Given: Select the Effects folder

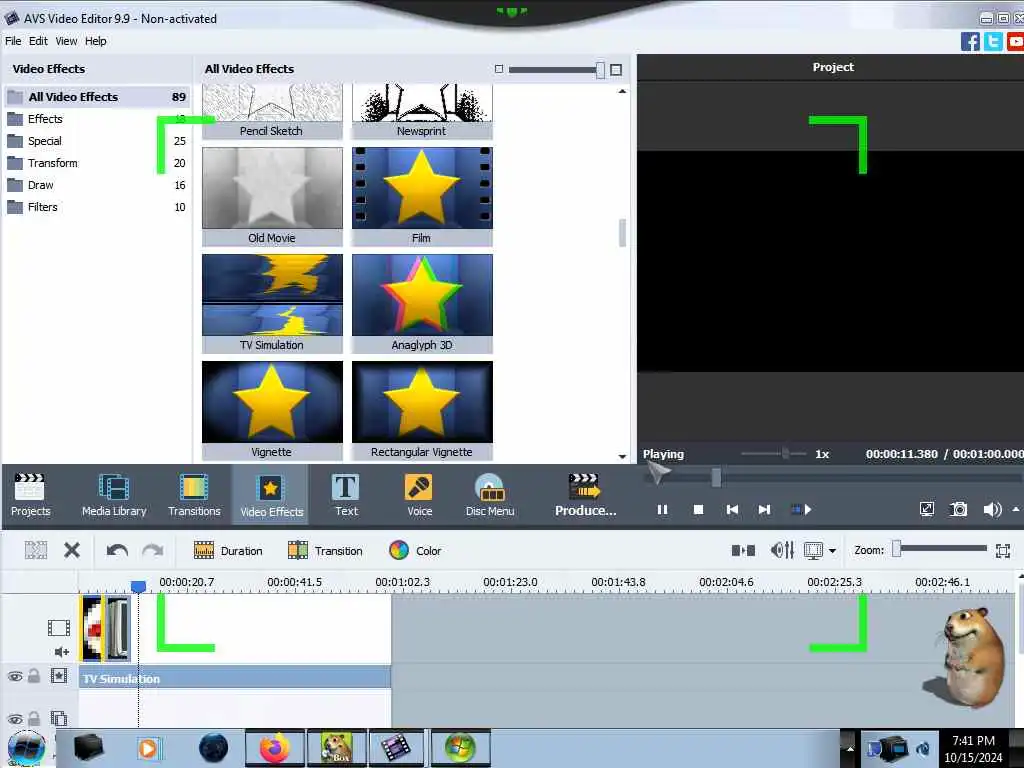Looking at the screenshot, I should [x=97, y=119].
